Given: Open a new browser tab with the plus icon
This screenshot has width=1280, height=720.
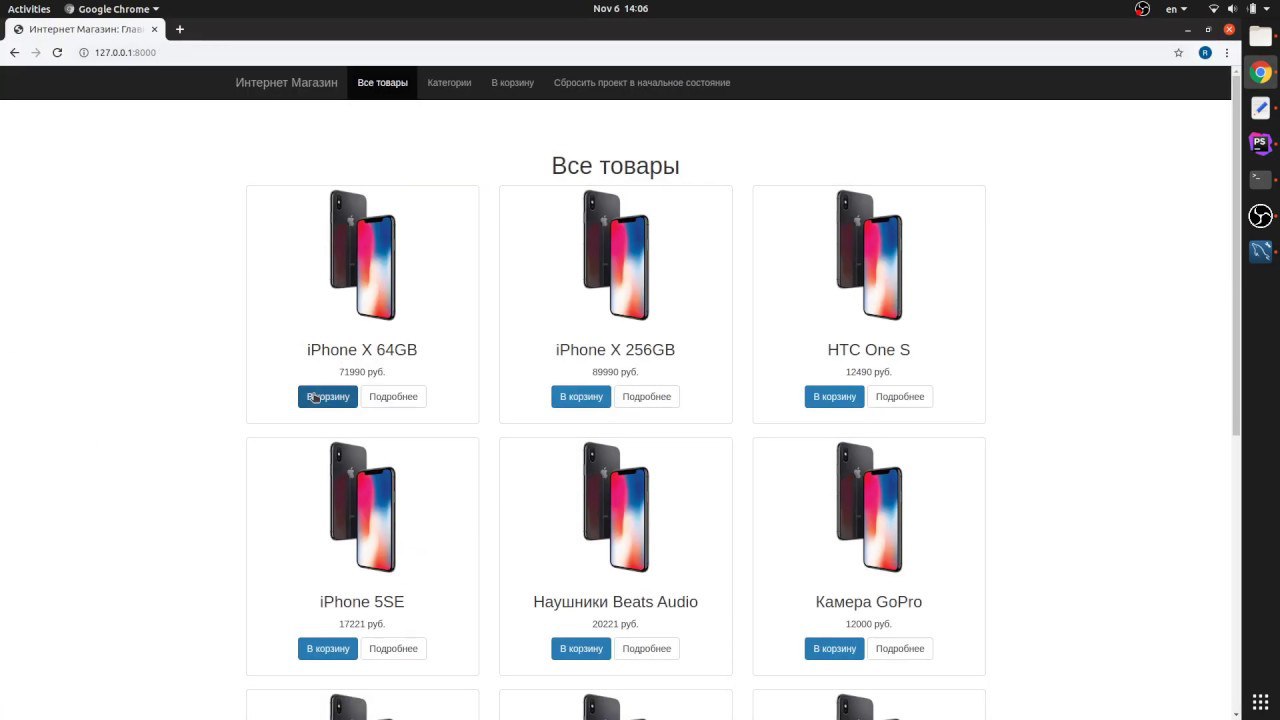Looking at the screenshot, I should pyautogui.click(x=180, y=29).
